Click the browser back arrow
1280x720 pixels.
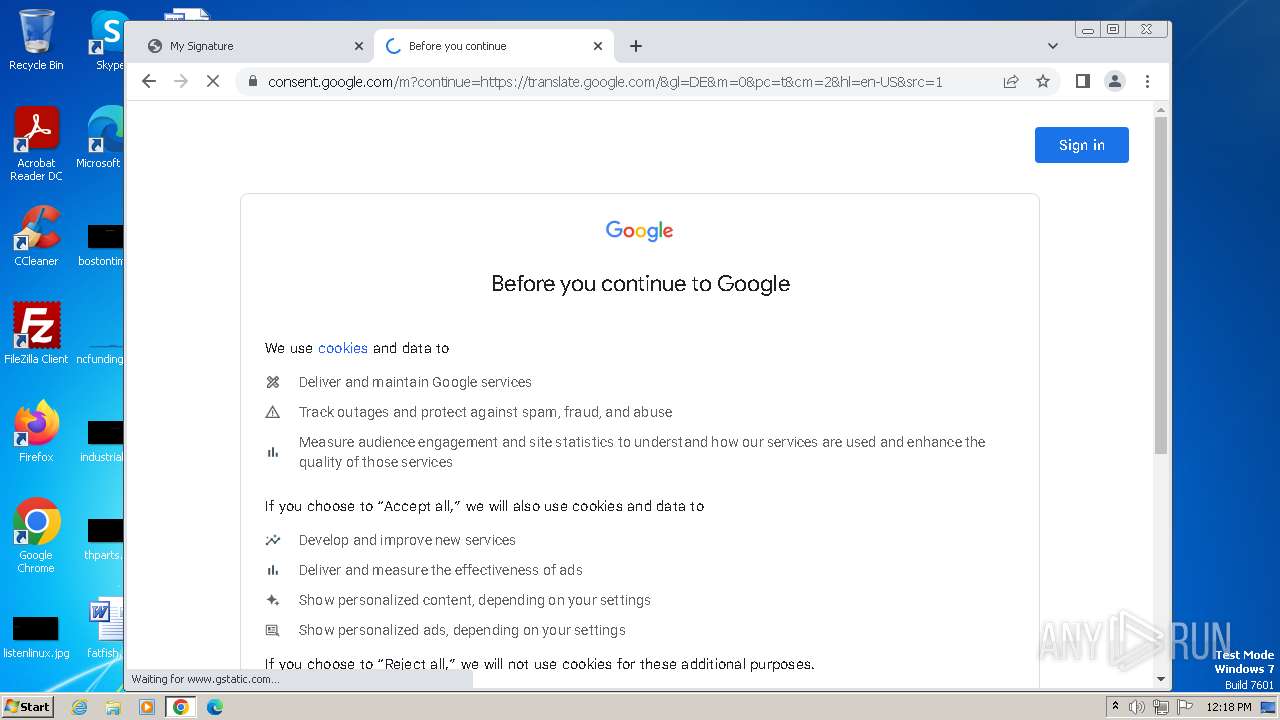click(149, 81)
